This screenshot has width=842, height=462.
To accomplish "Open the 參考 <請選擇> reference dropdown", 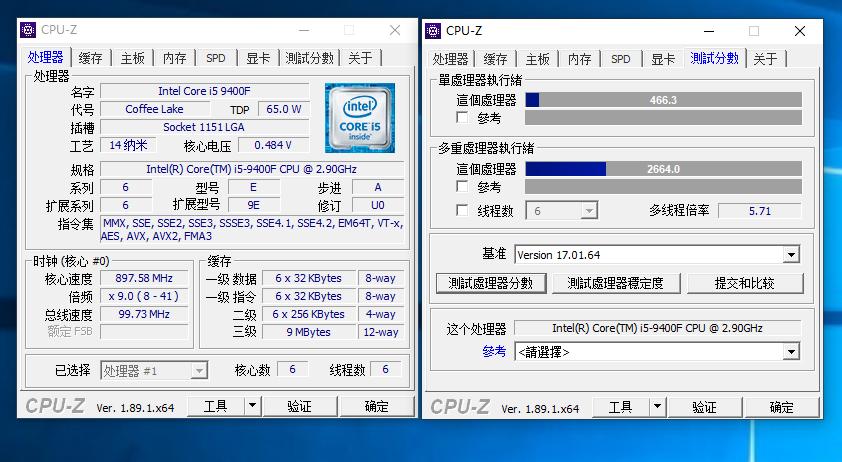I will click(x=790, y=352).
